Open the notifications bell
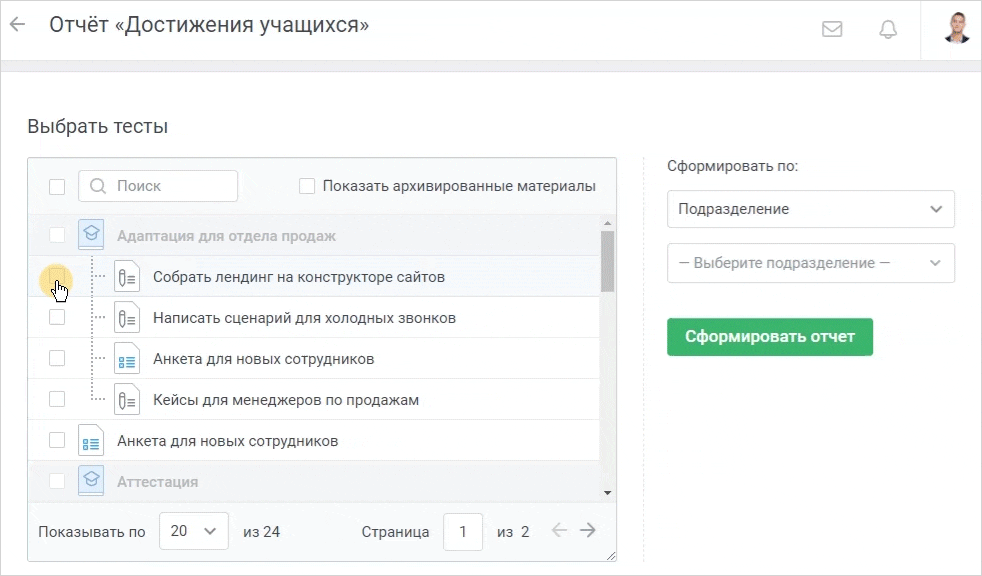982x576 pixels. click(887, 29)
